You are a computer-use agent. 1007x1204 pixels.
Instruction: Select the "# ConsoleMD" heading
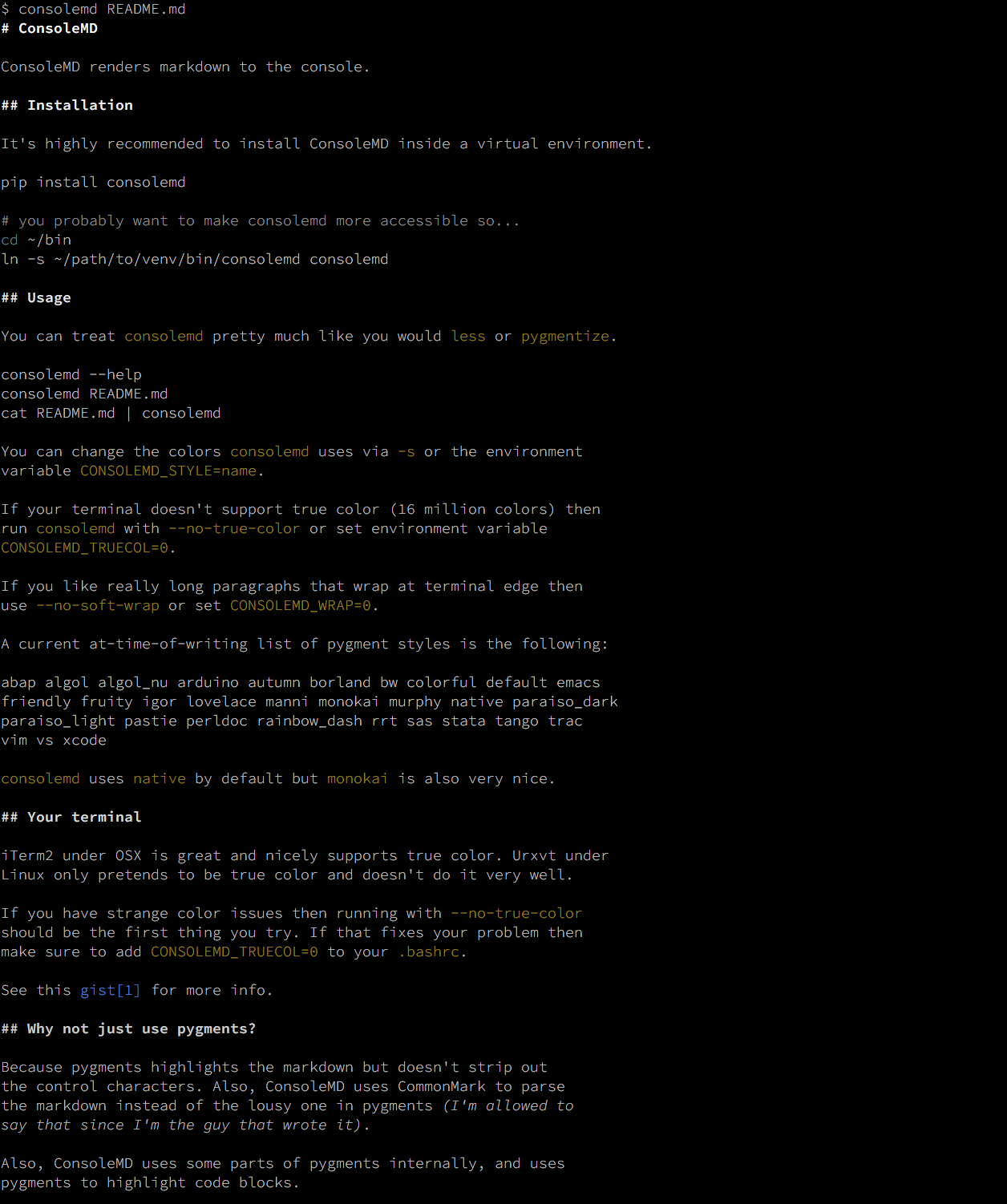coord(50,28)
